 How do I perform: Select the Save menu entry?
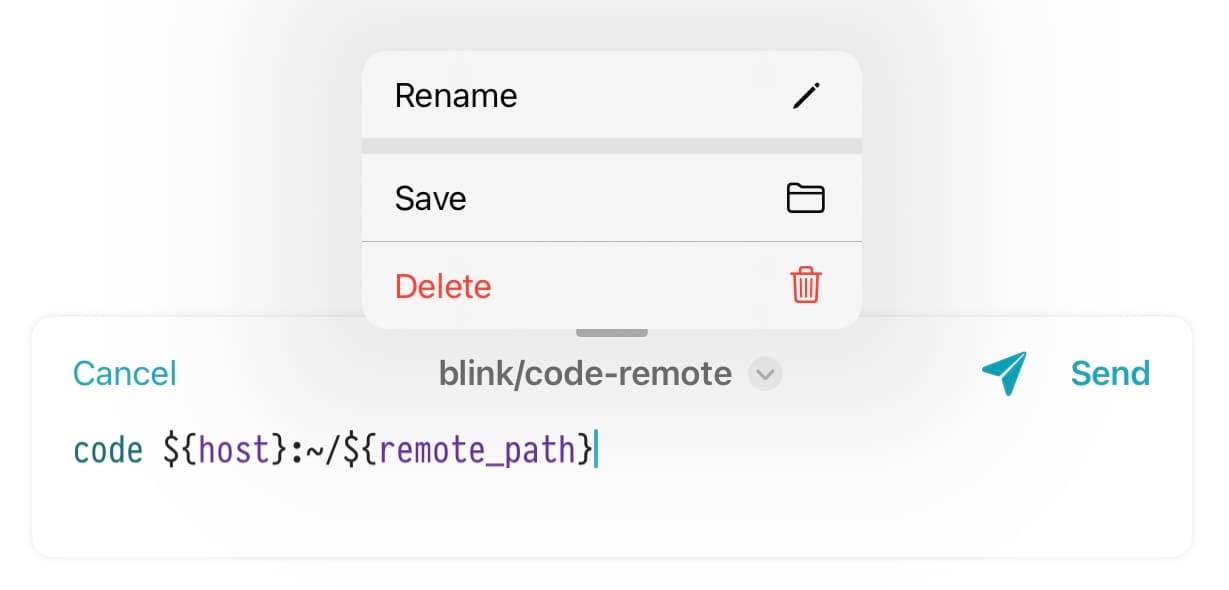click(611, 198)
